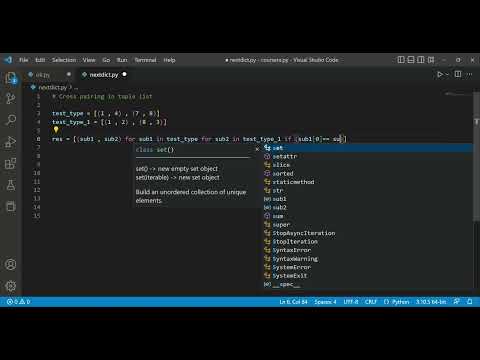
Task: Select 'sum' autocomplete suggestion
Action: tap(367, 216)
